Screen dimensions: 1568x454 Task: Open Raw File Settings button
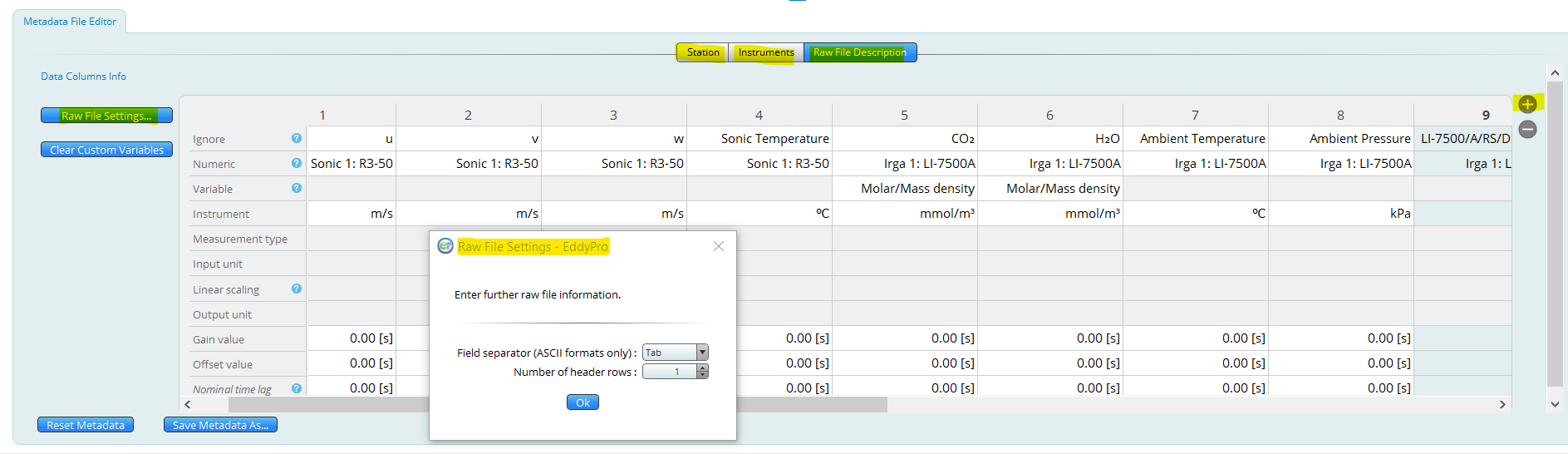pos(106,116)
